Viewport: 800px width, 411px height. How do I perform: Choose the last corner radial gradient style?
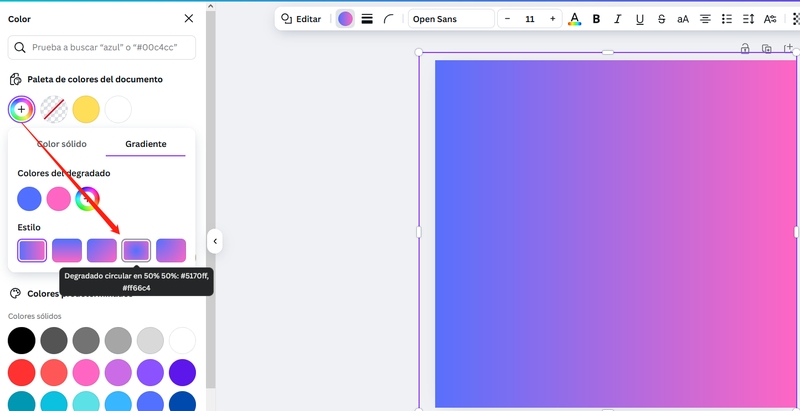tap(171, 250)
